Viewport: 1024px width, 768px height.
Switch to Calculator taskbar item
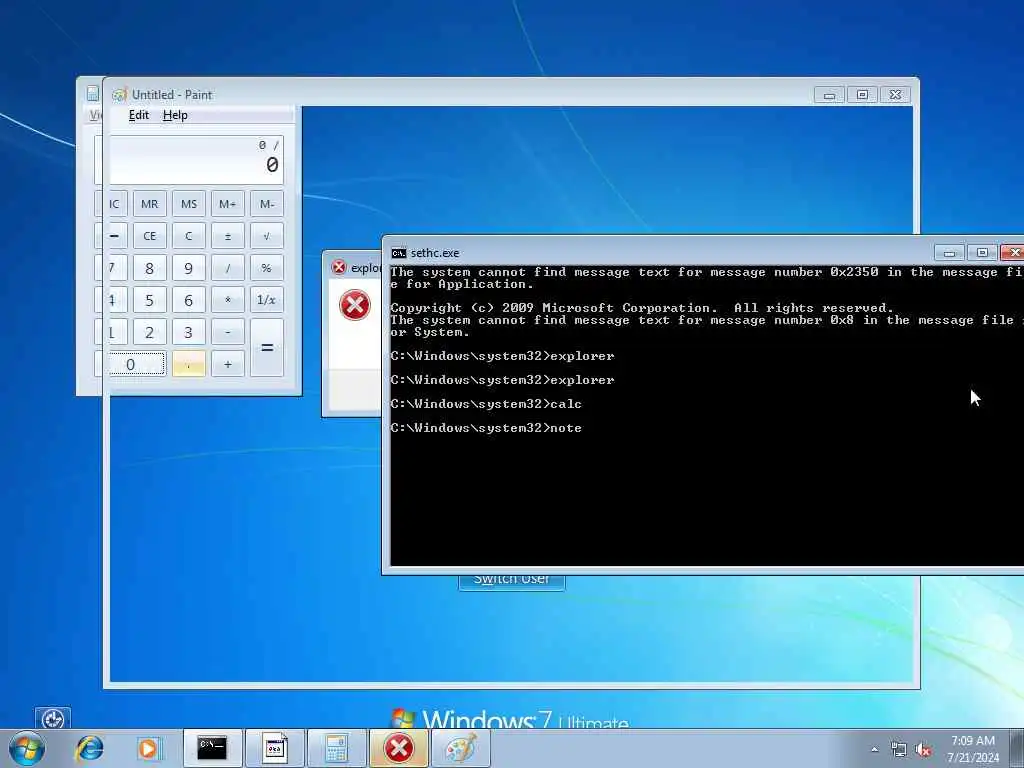336,748
